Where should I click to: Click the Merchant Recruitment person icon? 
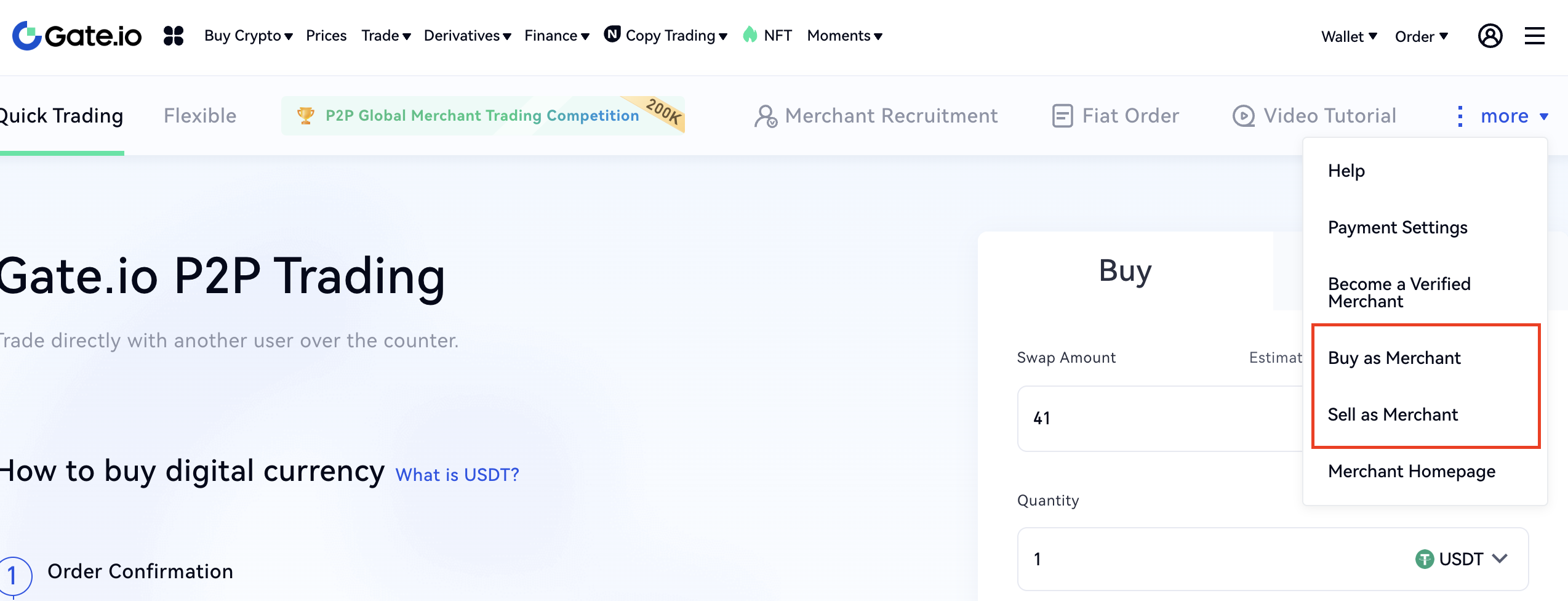(766, 116)
